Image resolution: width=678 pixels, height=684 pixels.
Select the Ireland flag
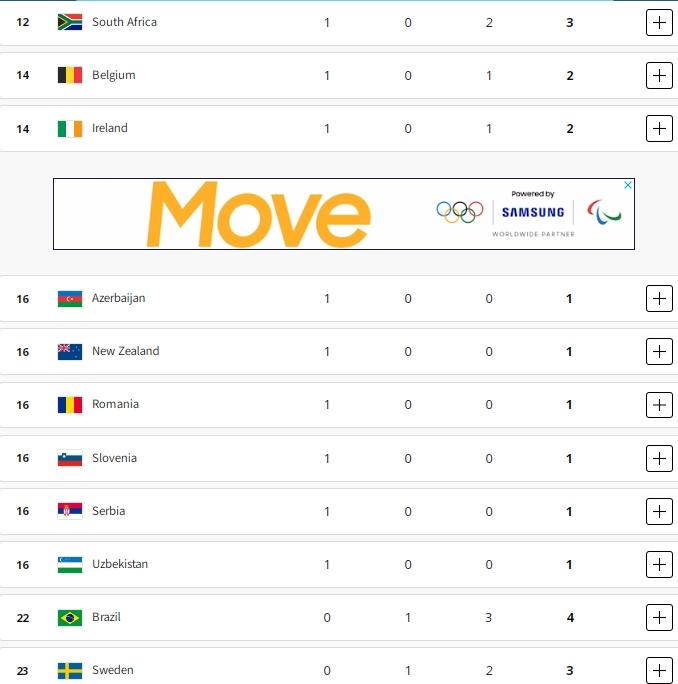pos(70,128)
